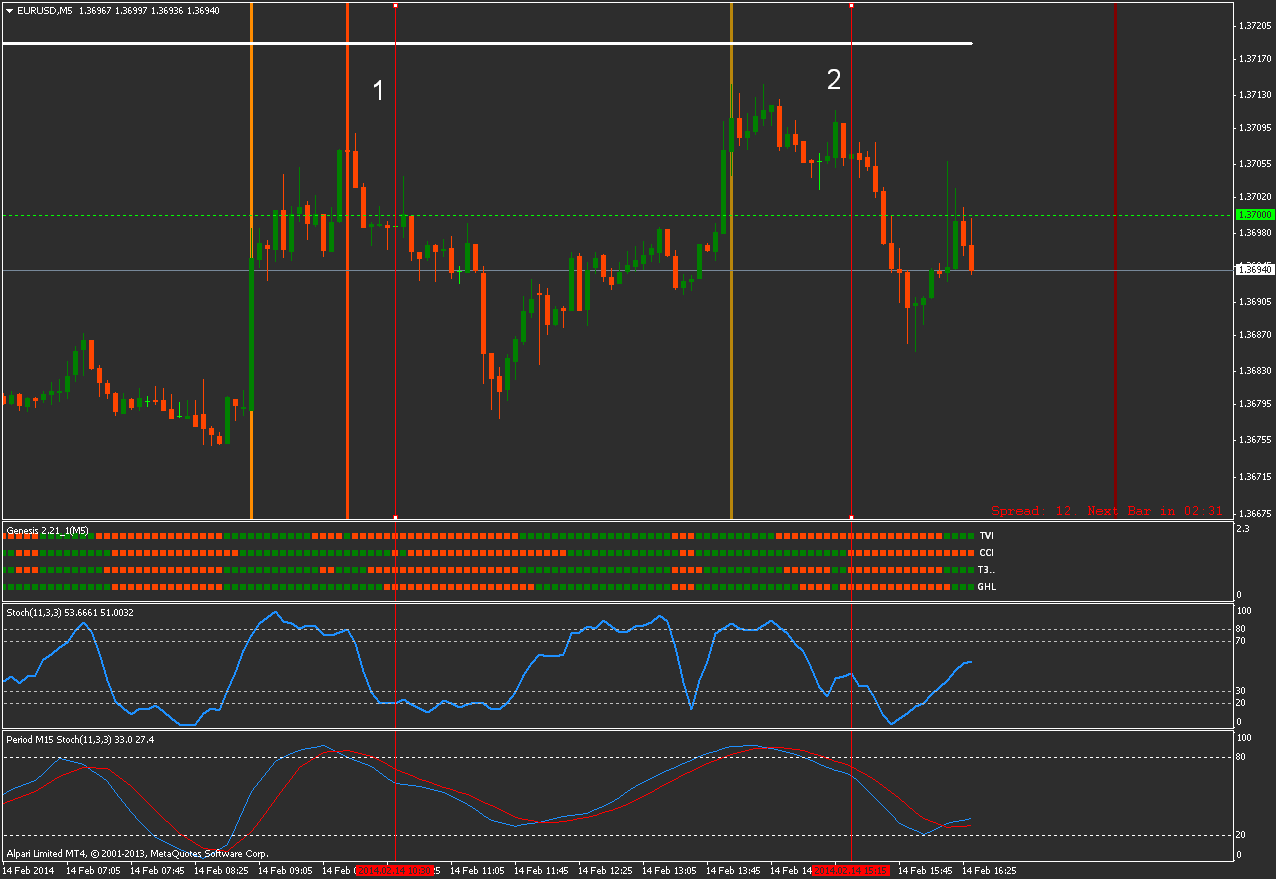Click the GHL row label

point(987,587)
